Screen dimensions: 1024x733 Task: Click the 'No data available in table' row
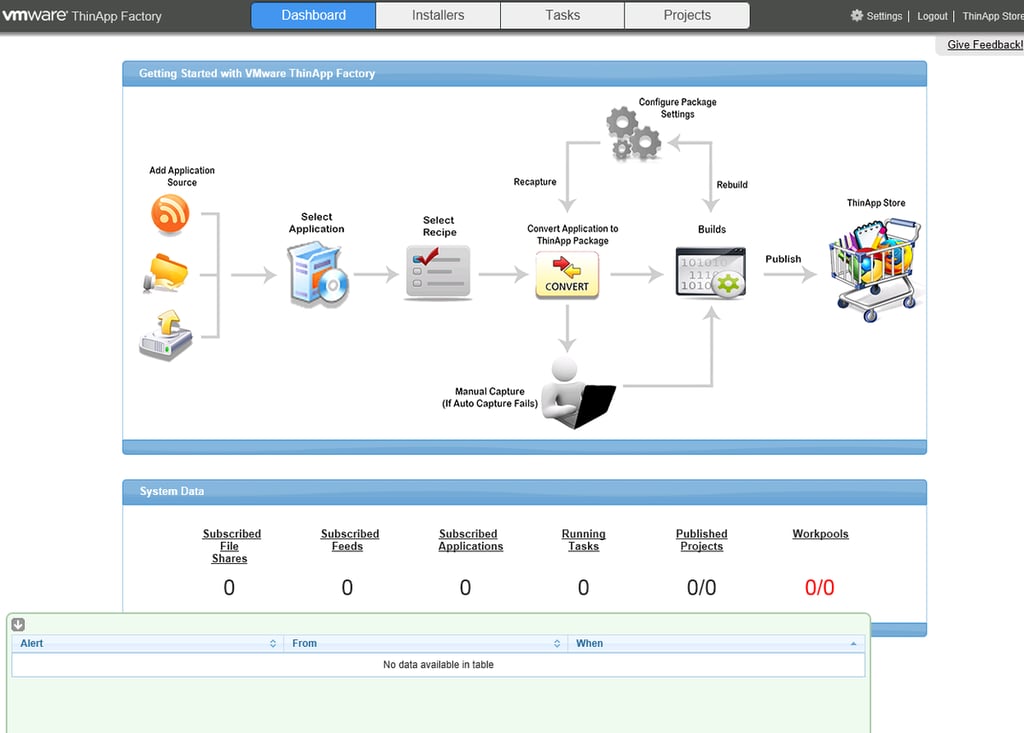438,664
